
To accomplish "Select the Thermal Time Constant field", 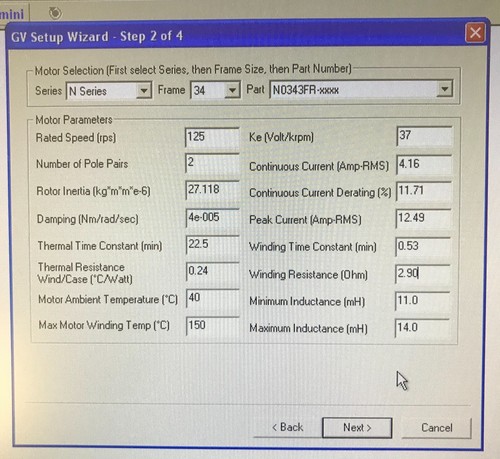I will tap(213, 245).
